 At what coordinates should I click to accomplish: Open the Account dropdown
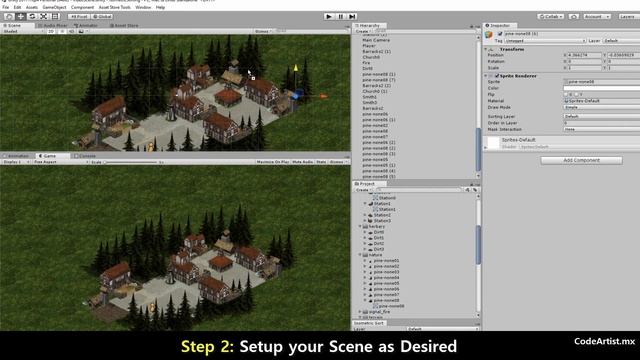(x=597, y=16)
